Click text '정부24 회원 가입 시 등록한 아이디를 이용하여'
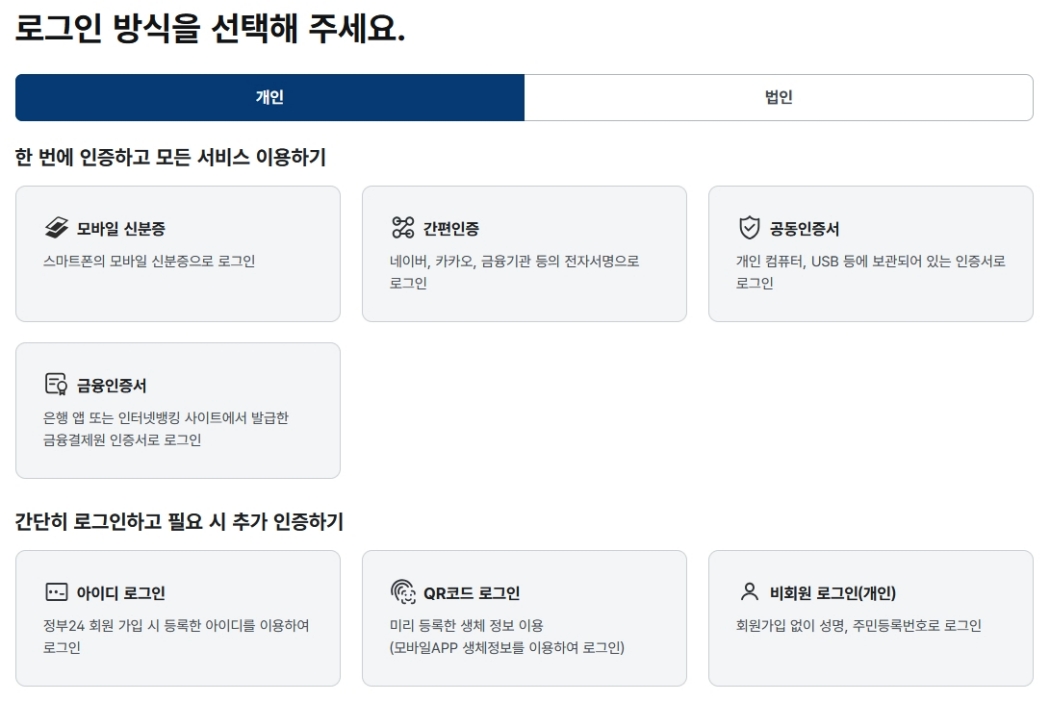Viewport: 1050px width, 701px height. [x=176, y=625]
